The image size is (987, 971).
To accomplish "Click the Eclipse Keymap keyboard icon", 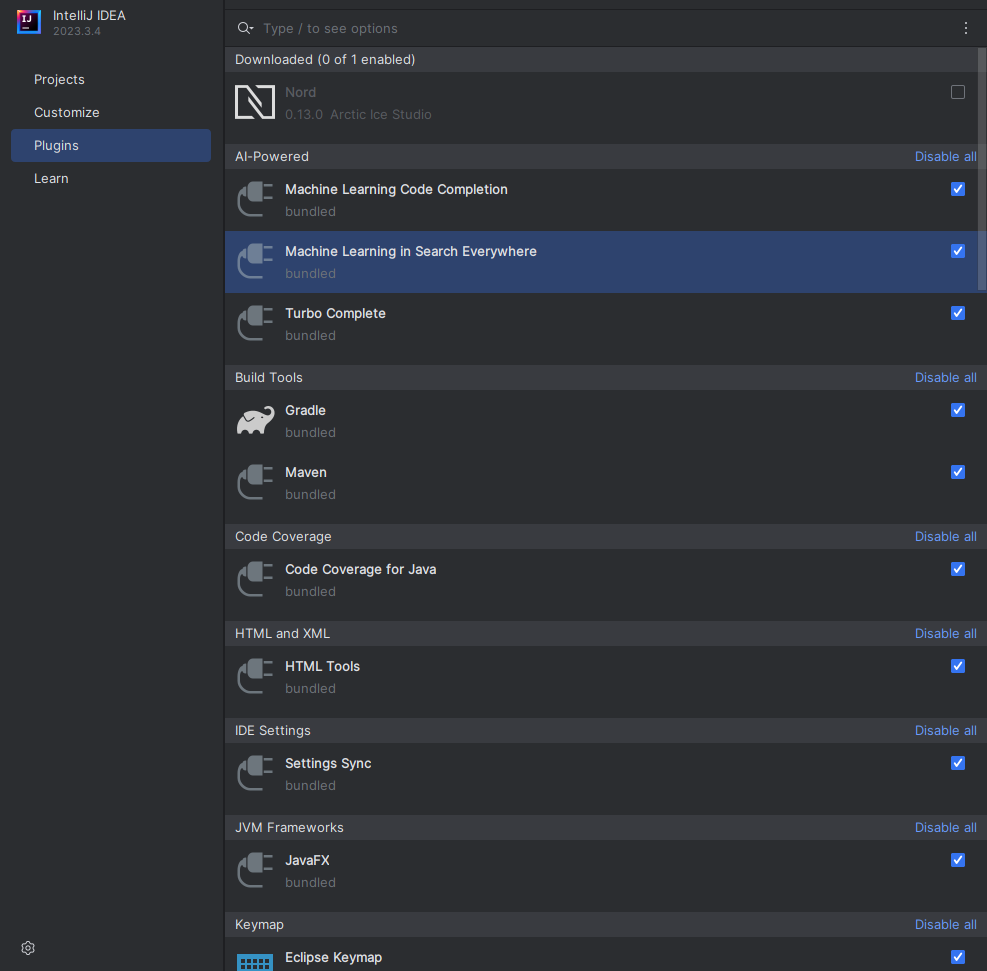I will (x=255, y=962).
